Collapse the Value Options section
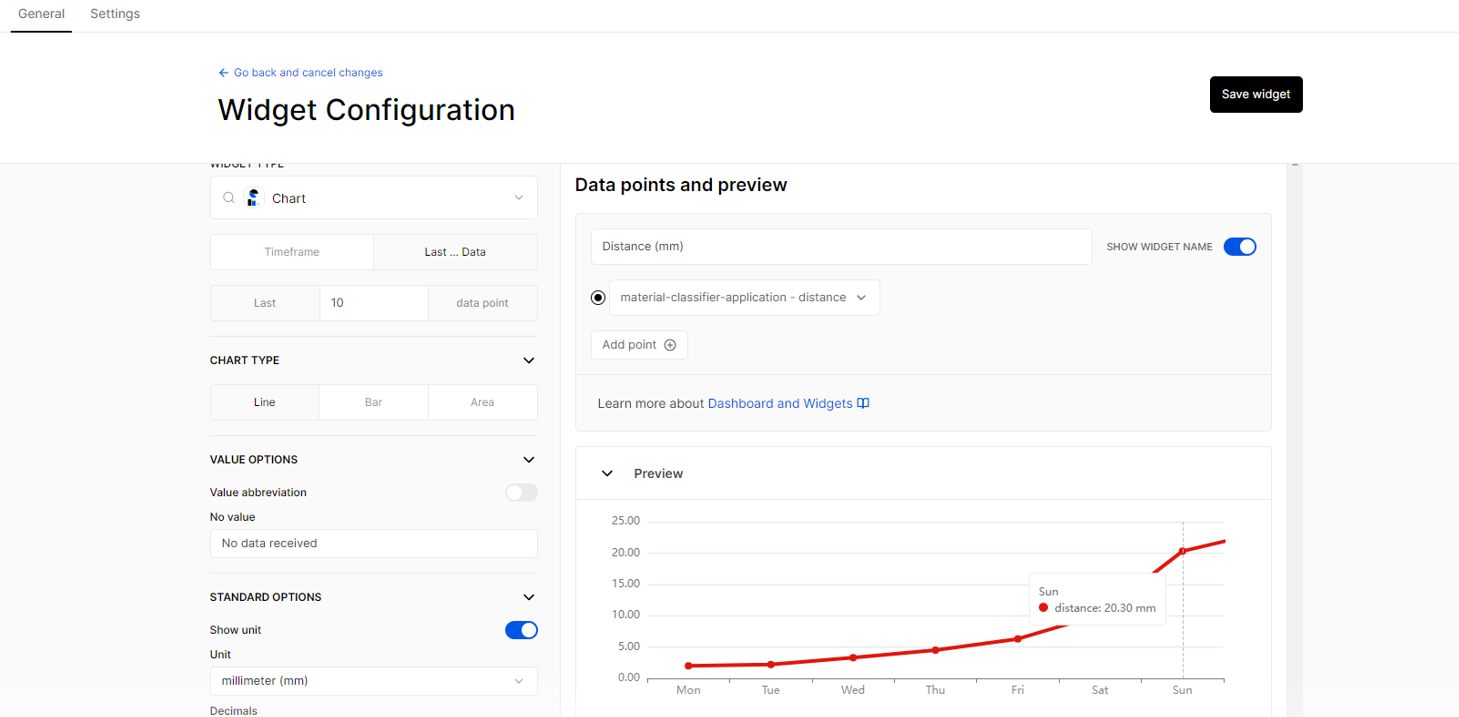 coord(529,460)
